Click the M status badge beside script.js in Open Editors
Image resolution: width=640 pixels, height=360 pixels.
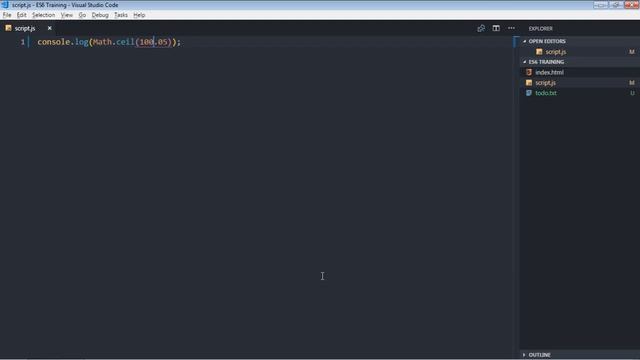631,52
